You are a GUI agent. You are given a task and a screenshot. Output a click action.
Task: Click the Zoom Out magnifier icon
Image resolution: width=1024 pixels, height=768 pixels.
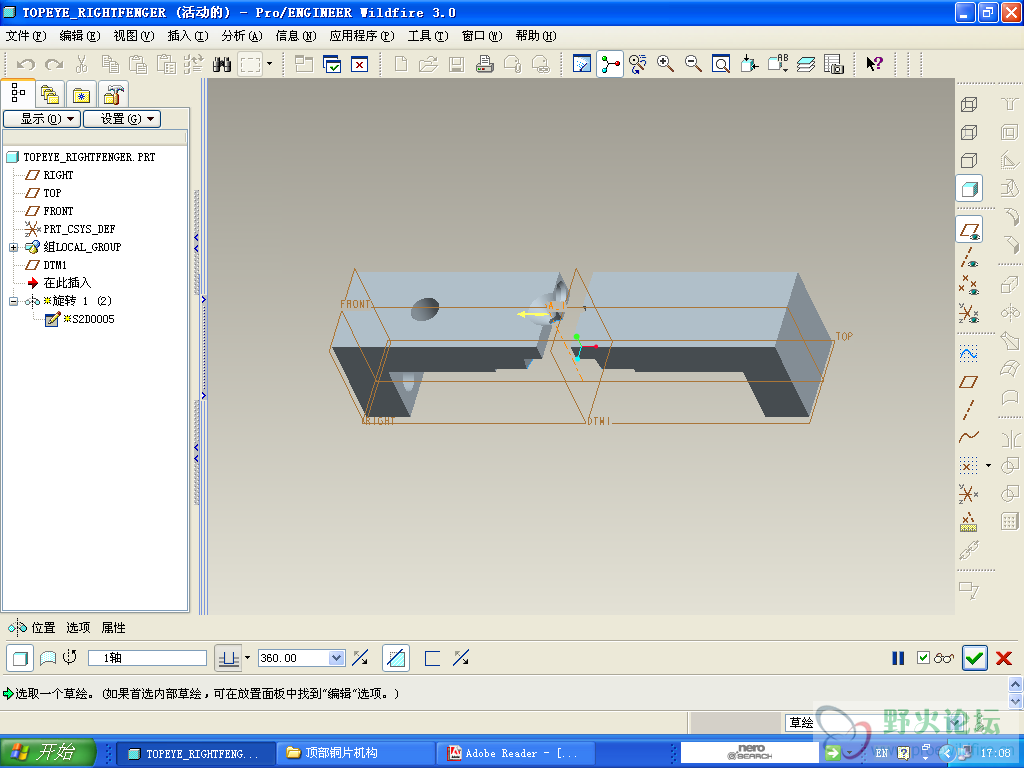(x=694, y=64)
